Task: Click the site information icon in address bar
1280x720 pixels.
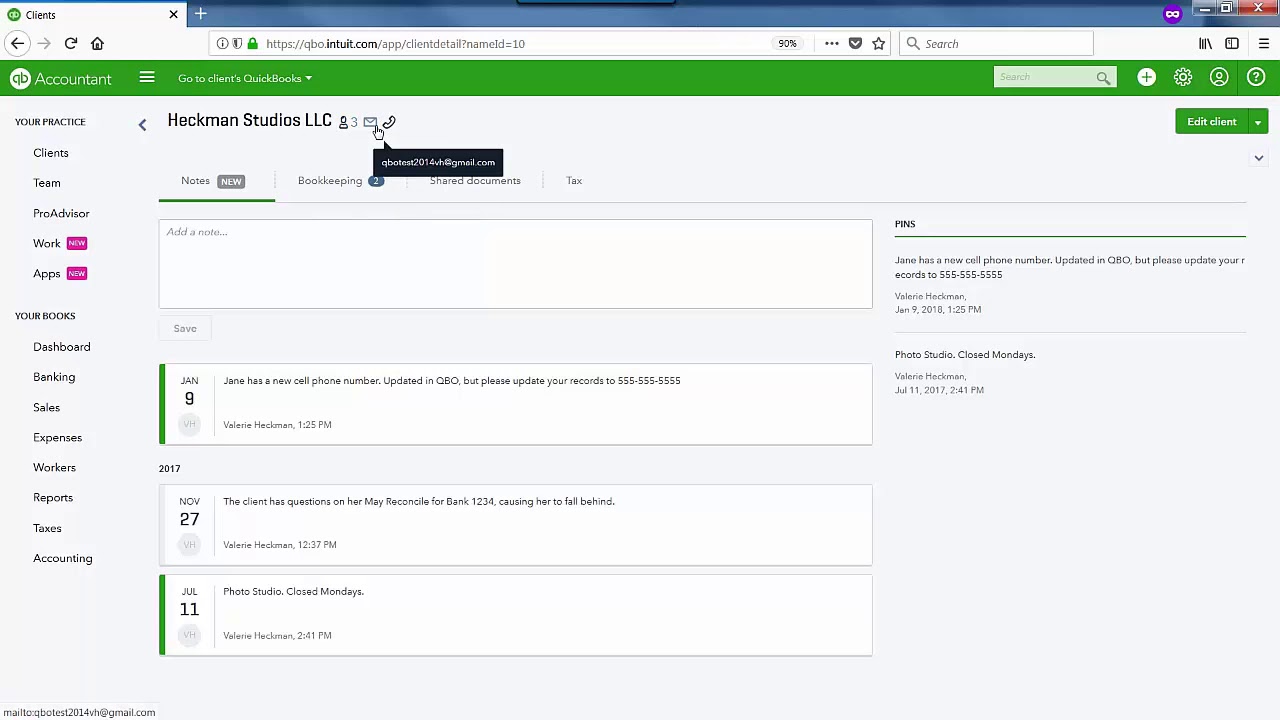Action: tap(221, 44)
